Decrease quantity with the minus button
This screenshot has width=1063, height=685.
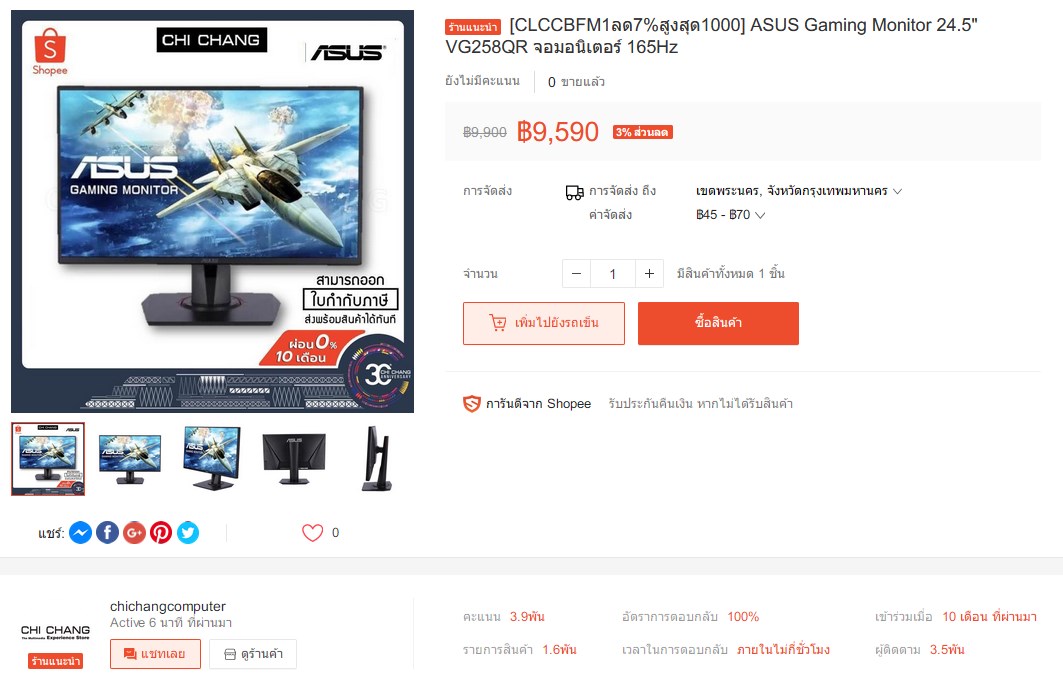(576, 273)
